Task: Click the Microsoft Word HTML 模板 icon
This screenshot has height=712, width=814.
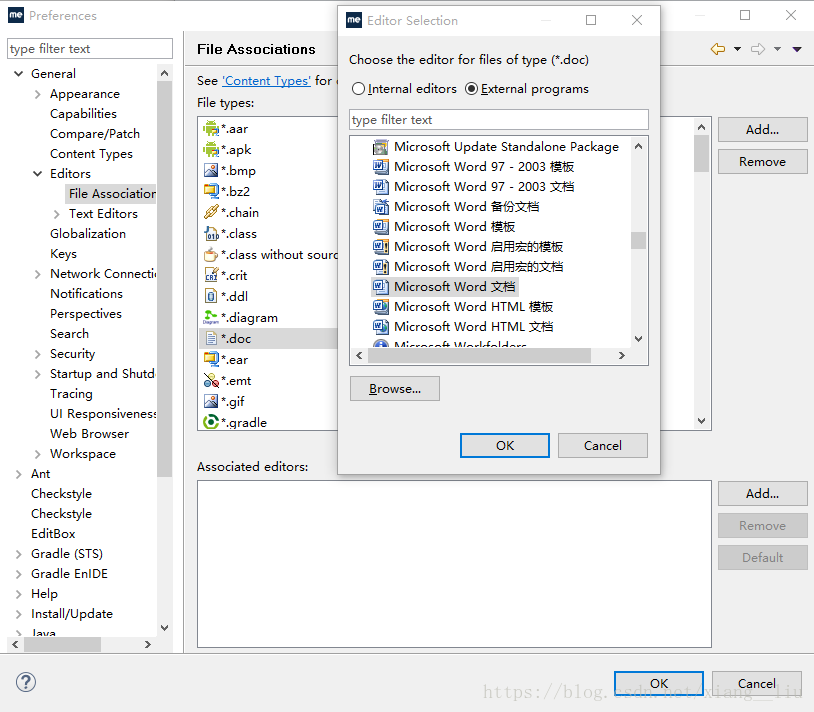Action: (x=381, y=306)
